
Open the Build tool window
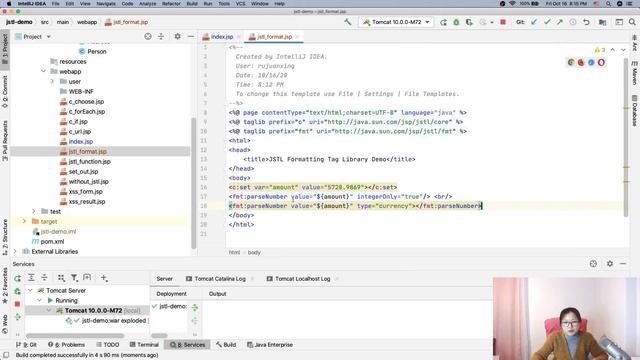point(226,345)
